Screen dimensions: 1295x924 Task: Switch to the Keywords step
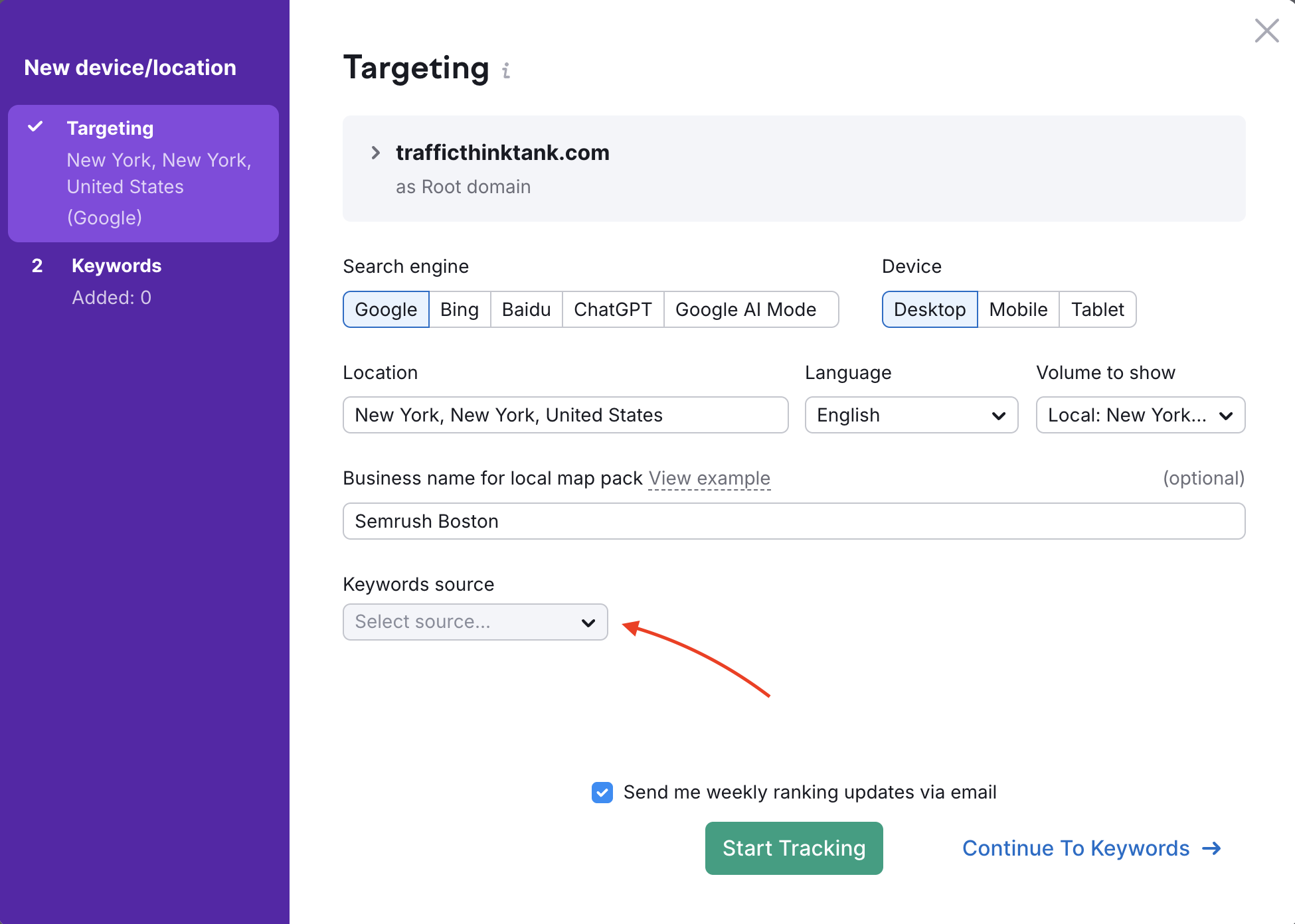(x=116, y=266)
